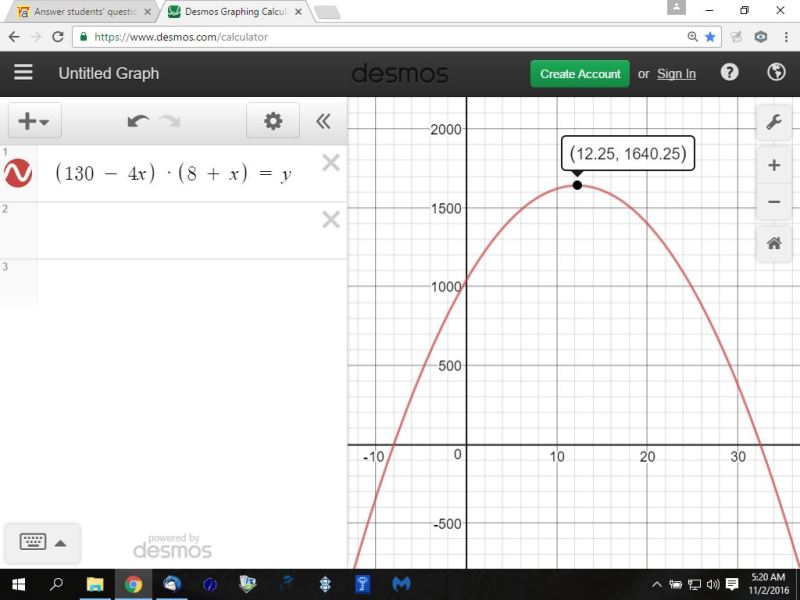The width and height of the screenshot is (800, 600).
Task: Show hidden system tray icons
Action: coord(657,584)
